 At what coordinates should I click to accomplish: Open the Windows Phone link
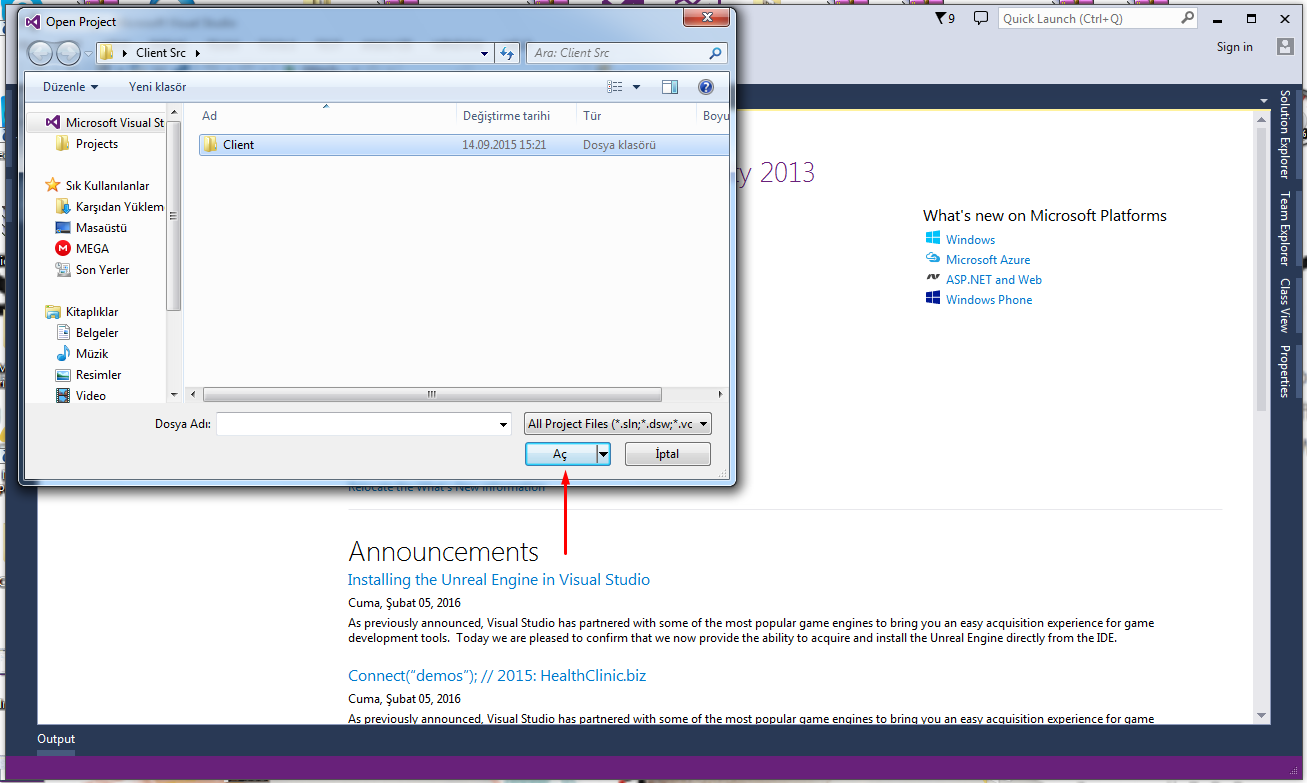coord(989,300)
